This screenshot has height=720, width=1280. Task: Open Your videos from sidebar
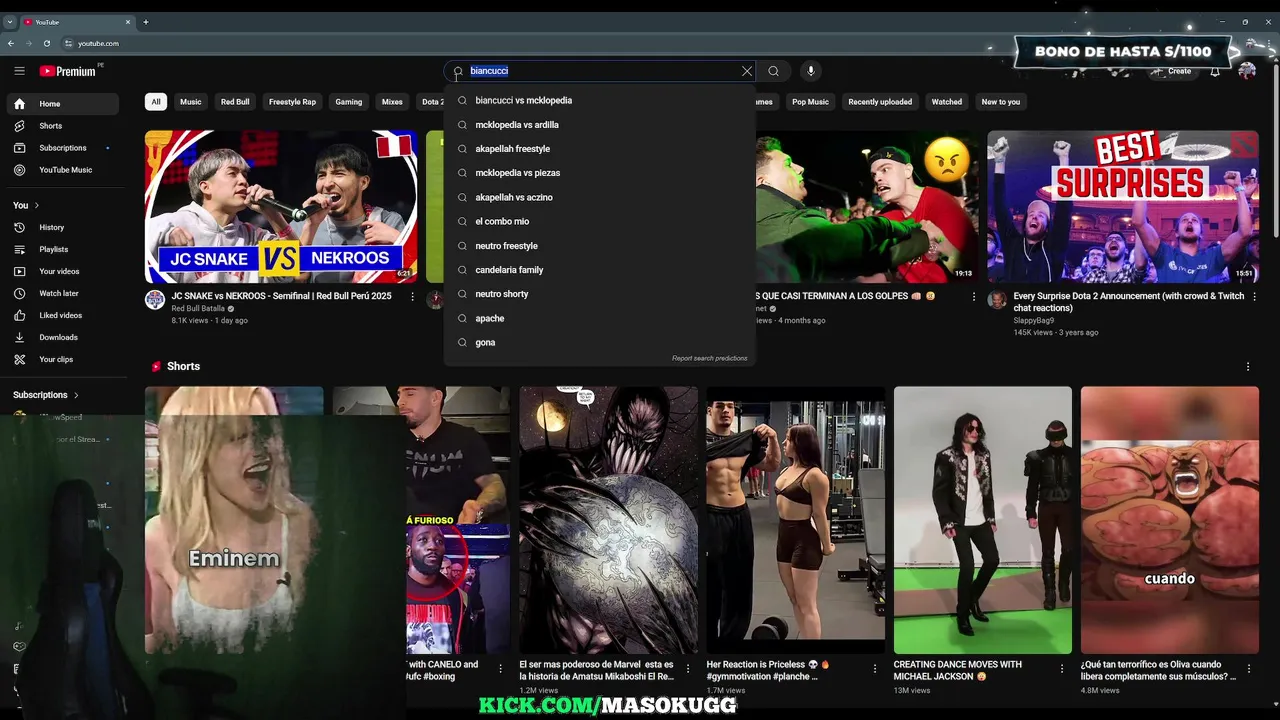tap(62, 271)
